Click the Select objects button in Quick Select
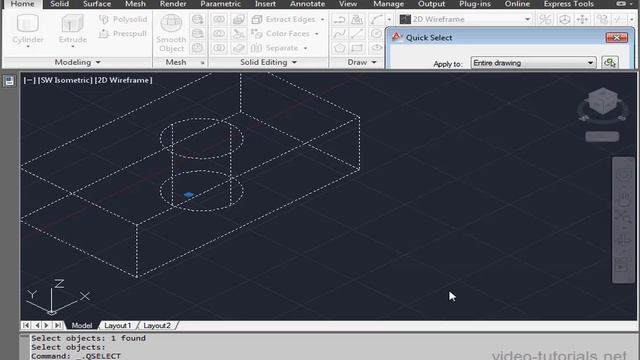The width and height of the screenshot is (640, 360). click(610, 63)
